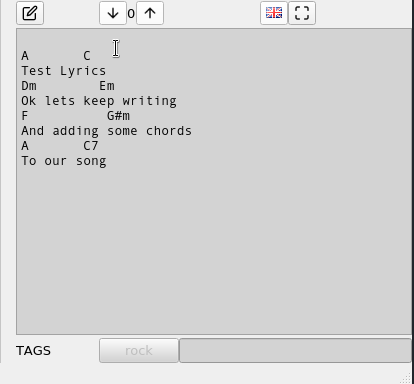Click the transpose value 0
This screenshot has height=384, width=414.
pos(131,14)
